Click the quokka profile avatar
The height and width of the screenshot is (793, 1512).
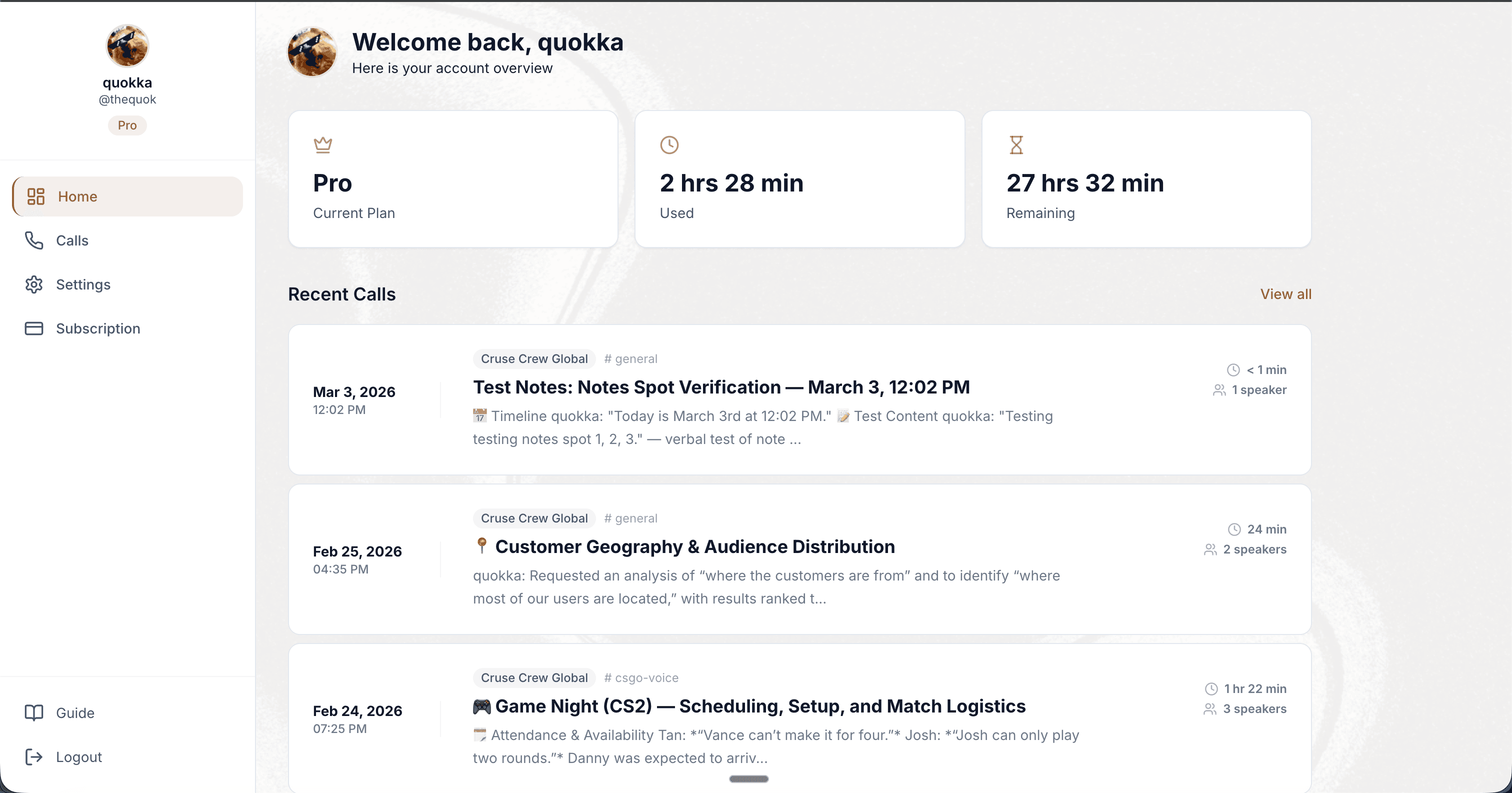pyautogui.click(x=127, y=45)
